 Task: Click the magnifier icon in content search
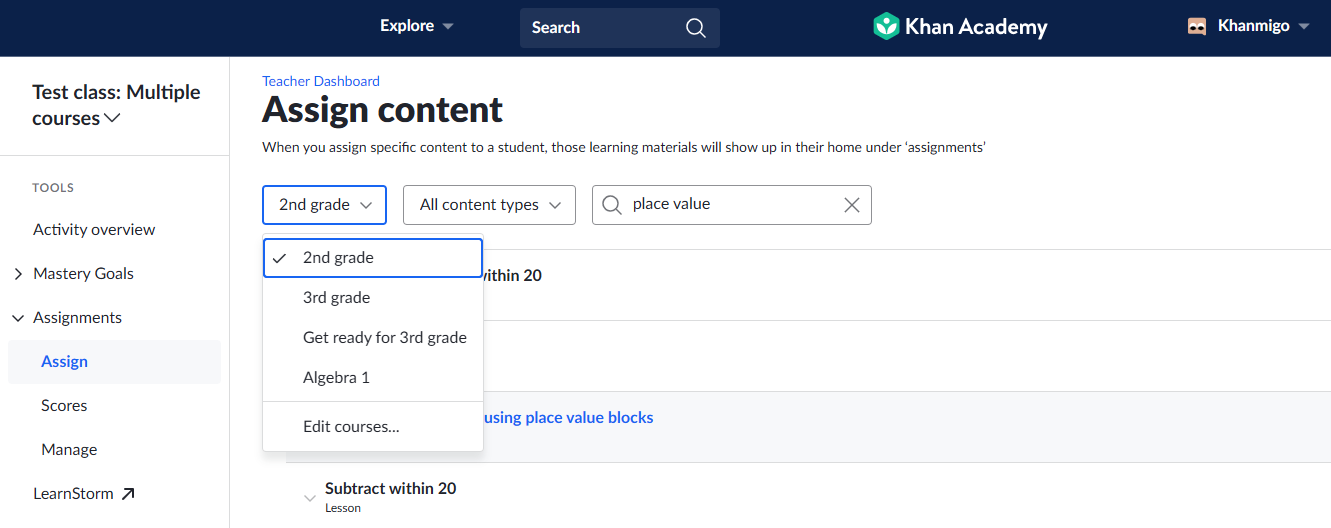click(x=611, y=205)
